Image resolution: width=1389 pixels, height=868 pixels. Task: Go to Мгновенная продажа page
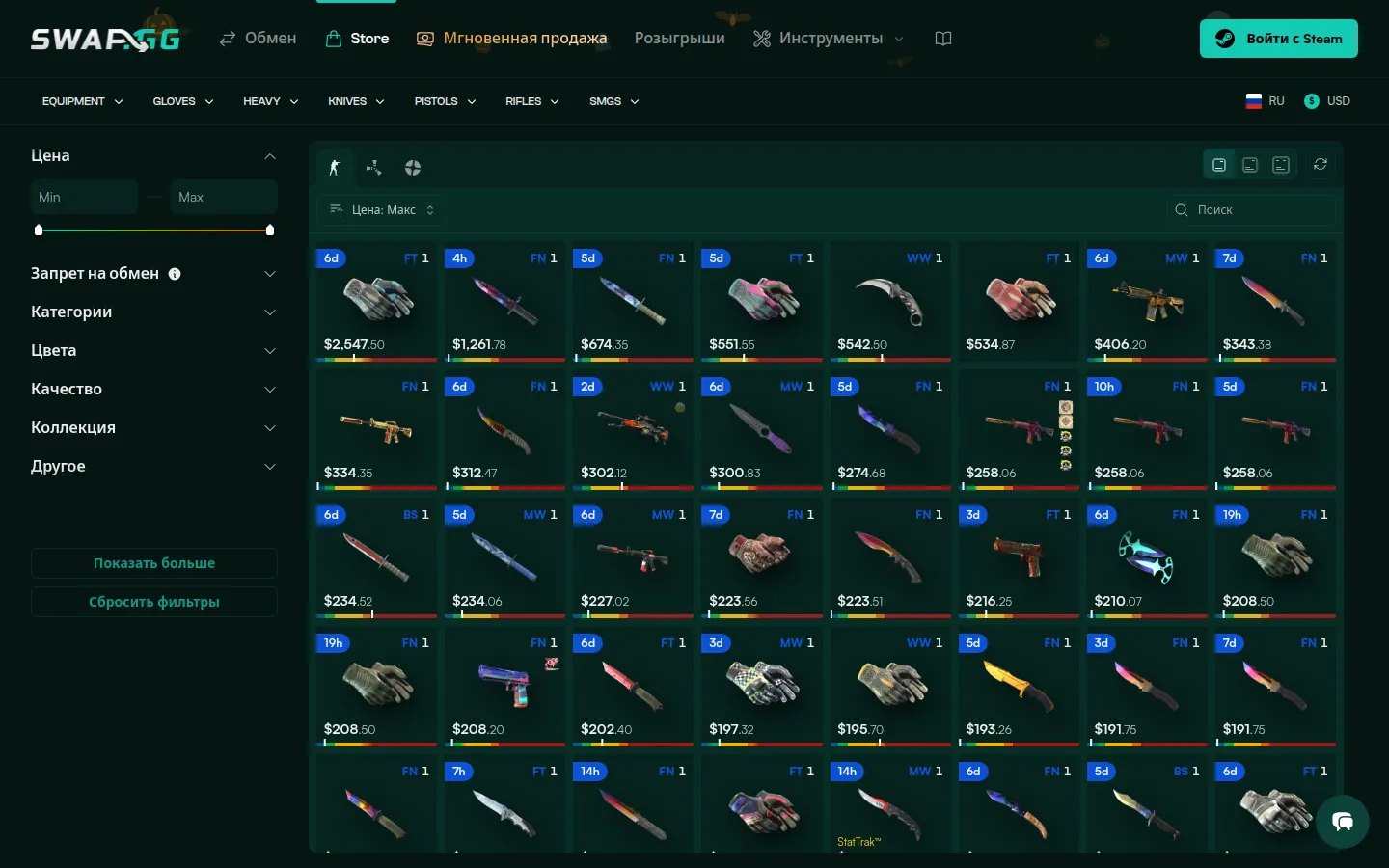[x=511, y=39]
